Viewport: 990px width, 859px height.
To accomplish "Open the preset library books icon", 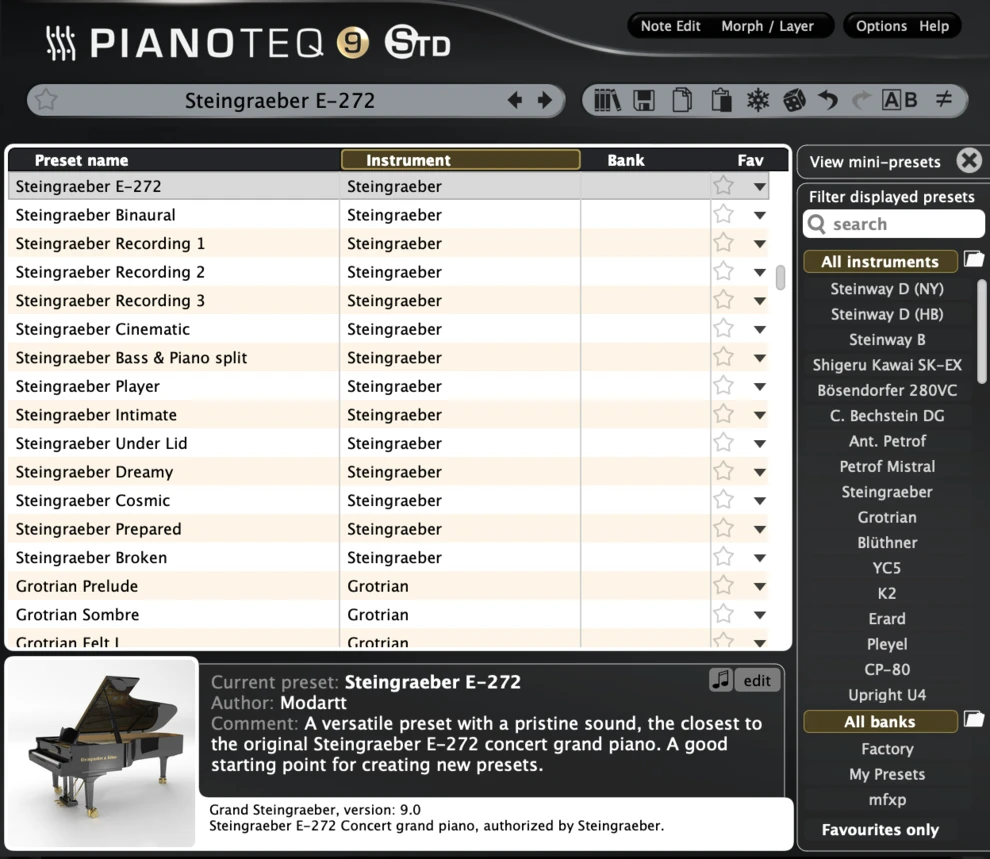I will [x=607, y=100].
